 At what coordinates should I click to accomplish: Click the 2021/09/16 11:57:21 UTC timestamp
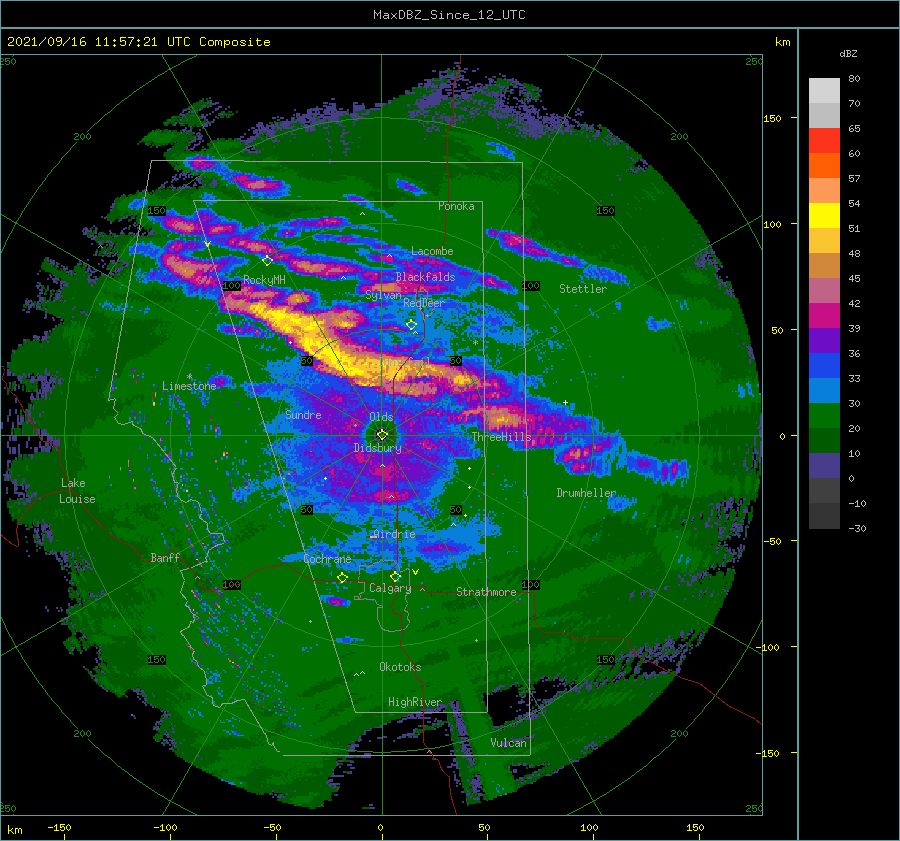point(138,42)
